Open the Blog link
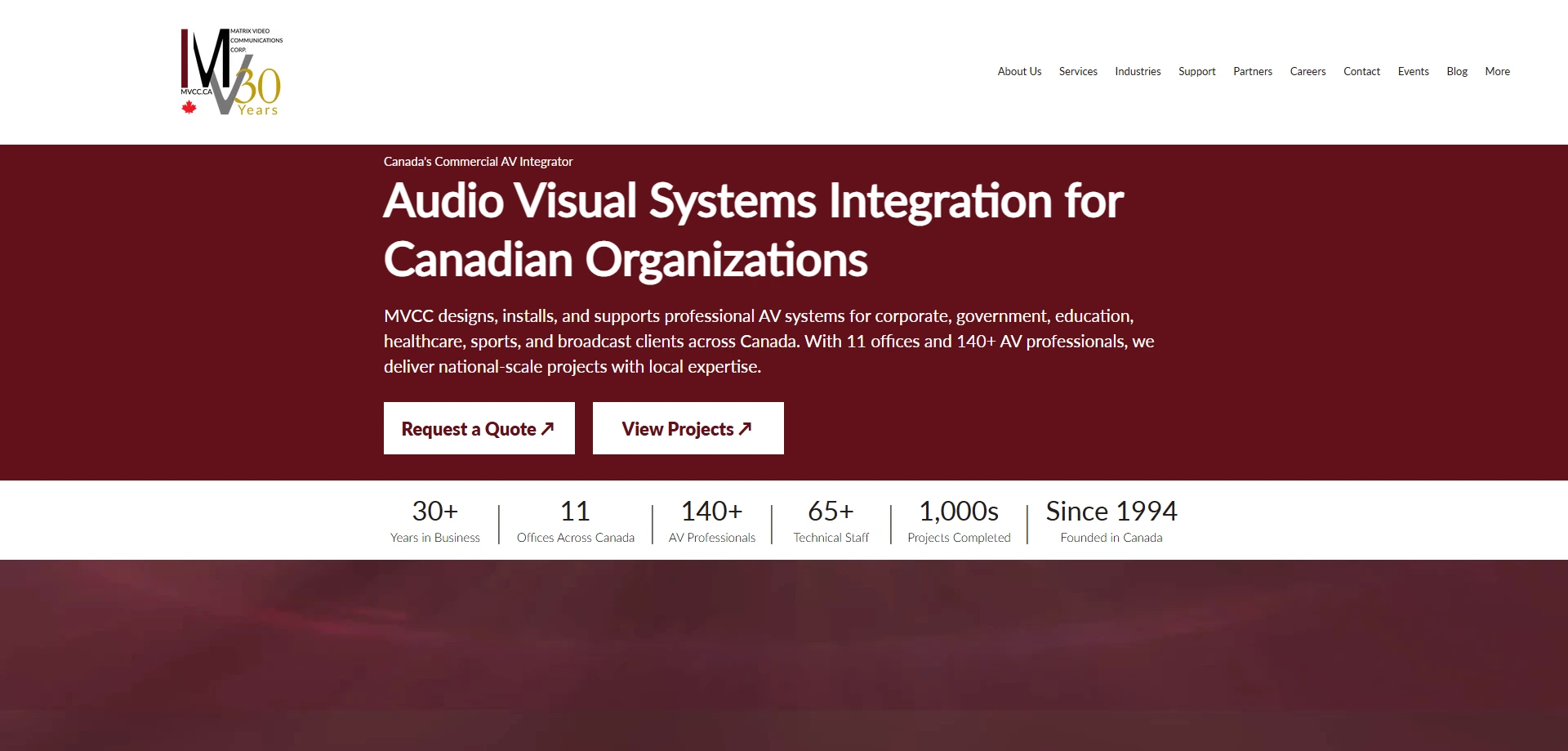 pyautogui.click(x=1457, y=72)
